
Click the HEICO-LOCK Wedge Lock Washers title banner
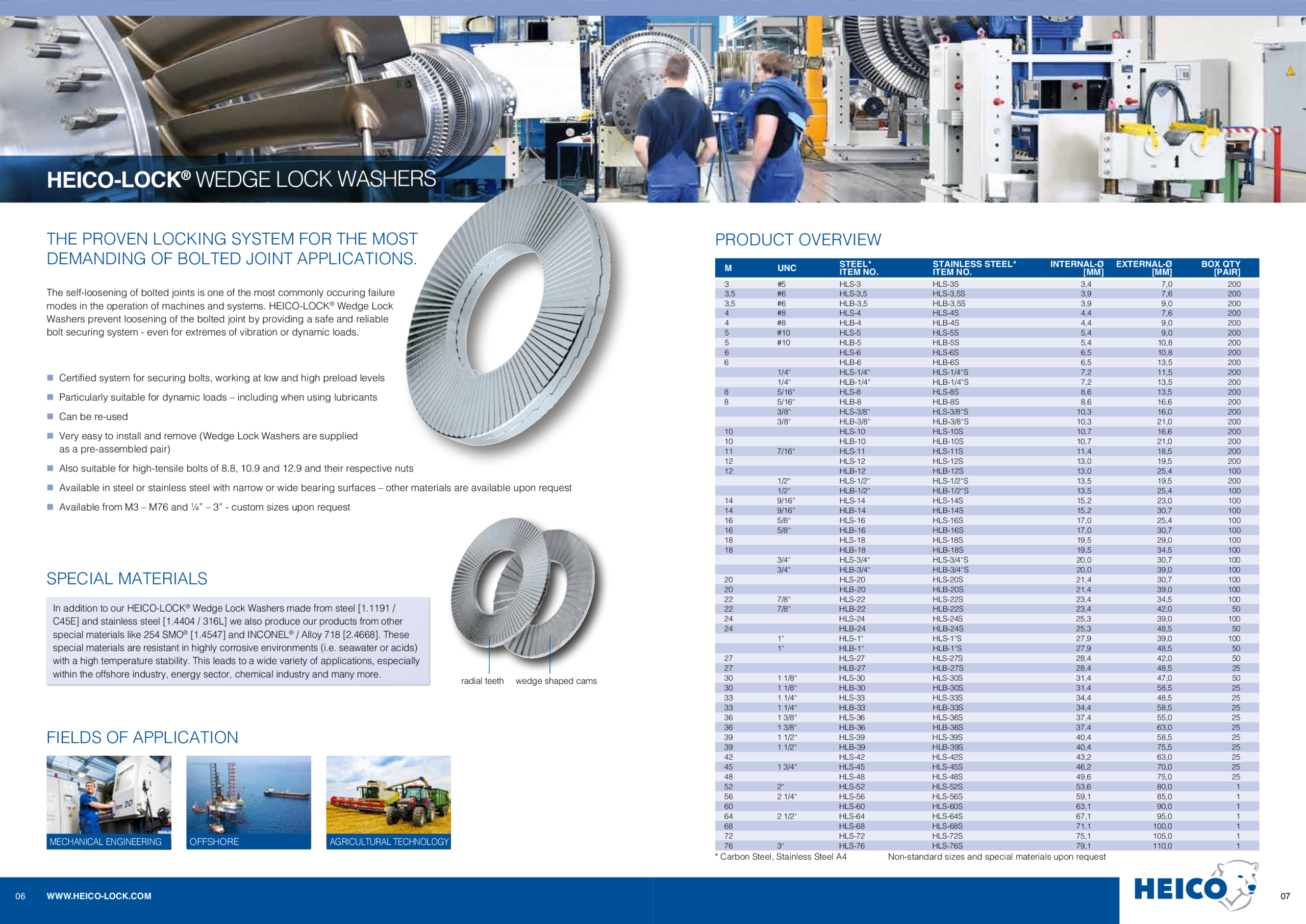click(241, 179)
